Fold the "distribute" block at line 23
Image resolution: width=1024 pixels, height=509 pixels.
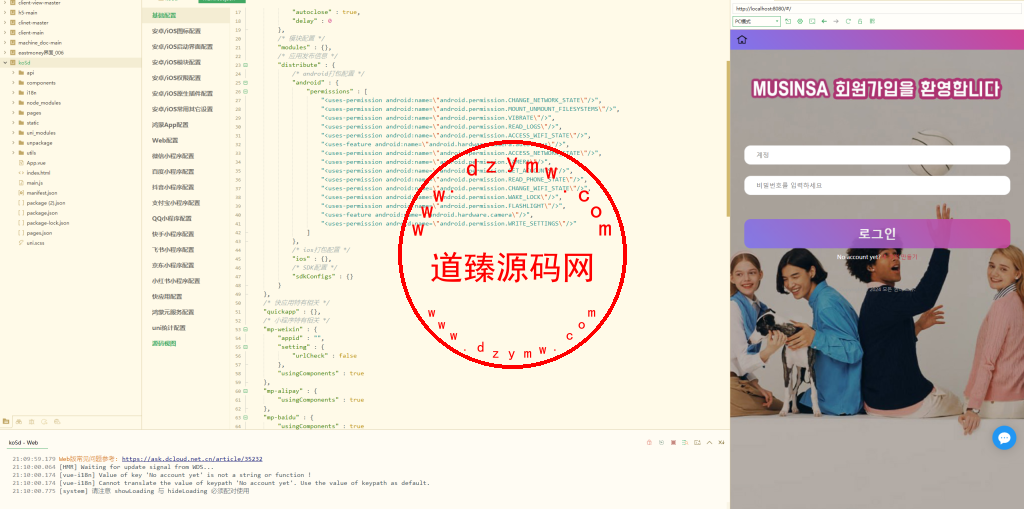(246, 65)
